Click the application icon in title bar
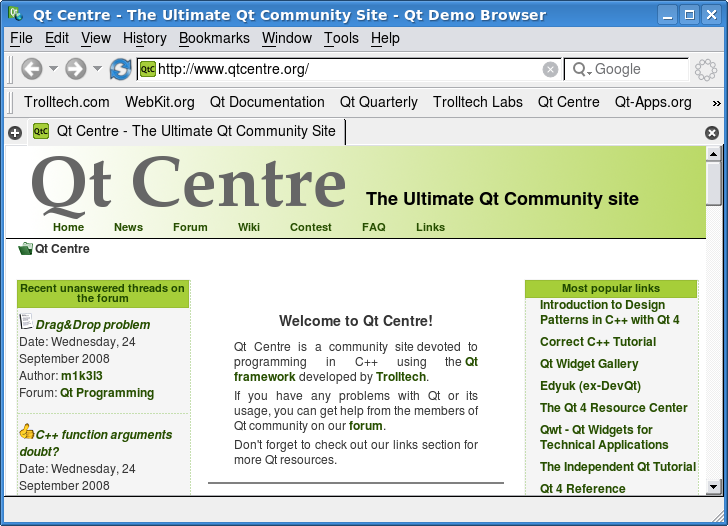728x526 pixels. coord(15,14)
